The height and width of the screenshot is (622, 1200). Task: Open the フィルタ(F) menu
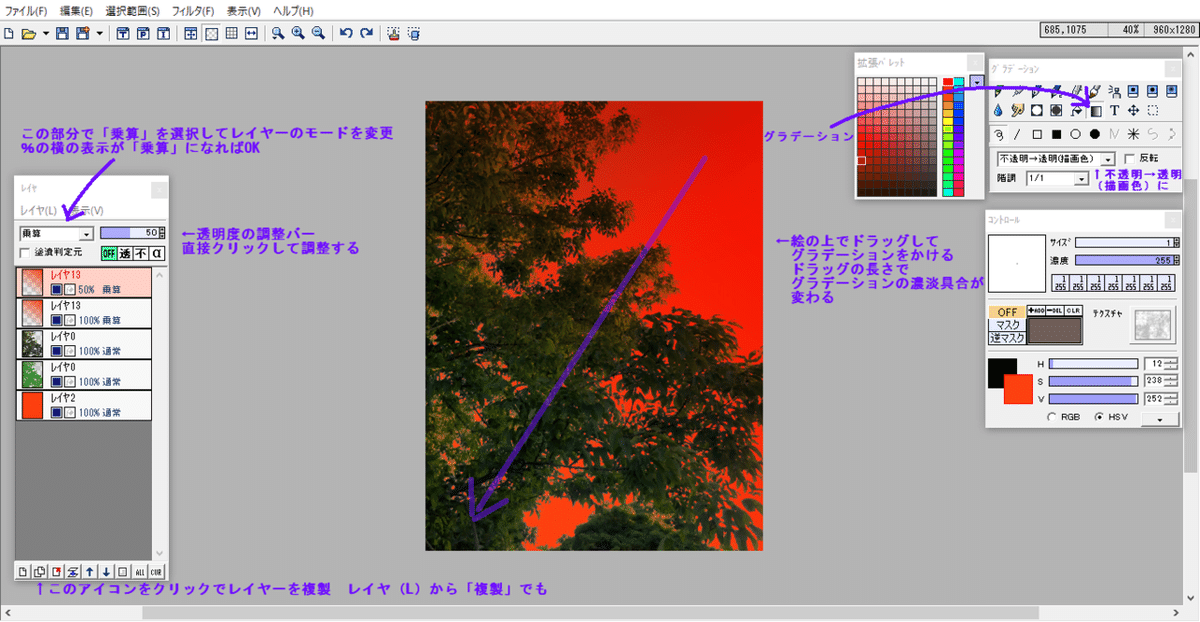[x=193, y=11]
